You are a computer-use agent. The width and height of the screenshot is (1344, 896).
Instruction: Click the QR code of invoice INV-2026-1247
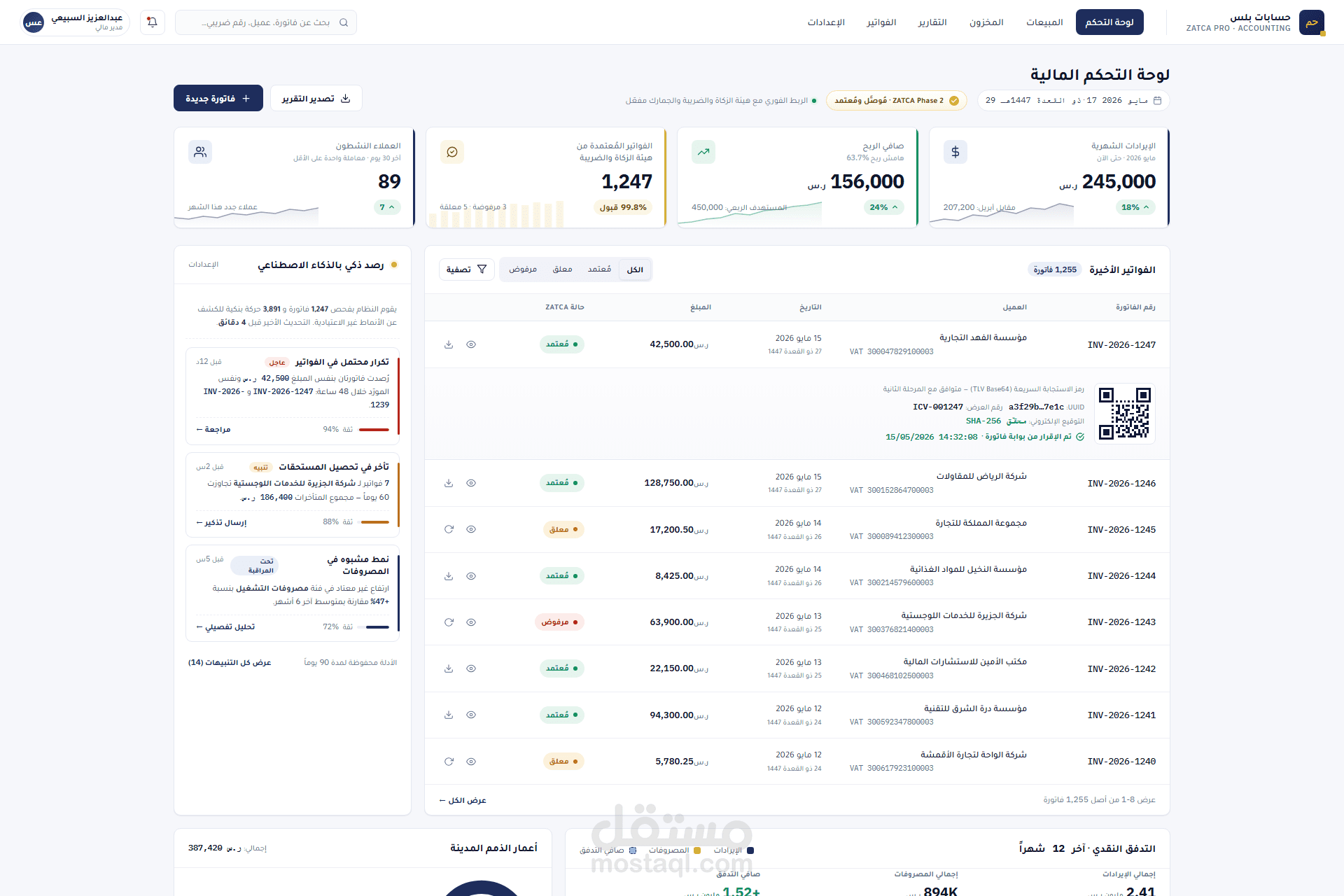(x=1124, y=413)
